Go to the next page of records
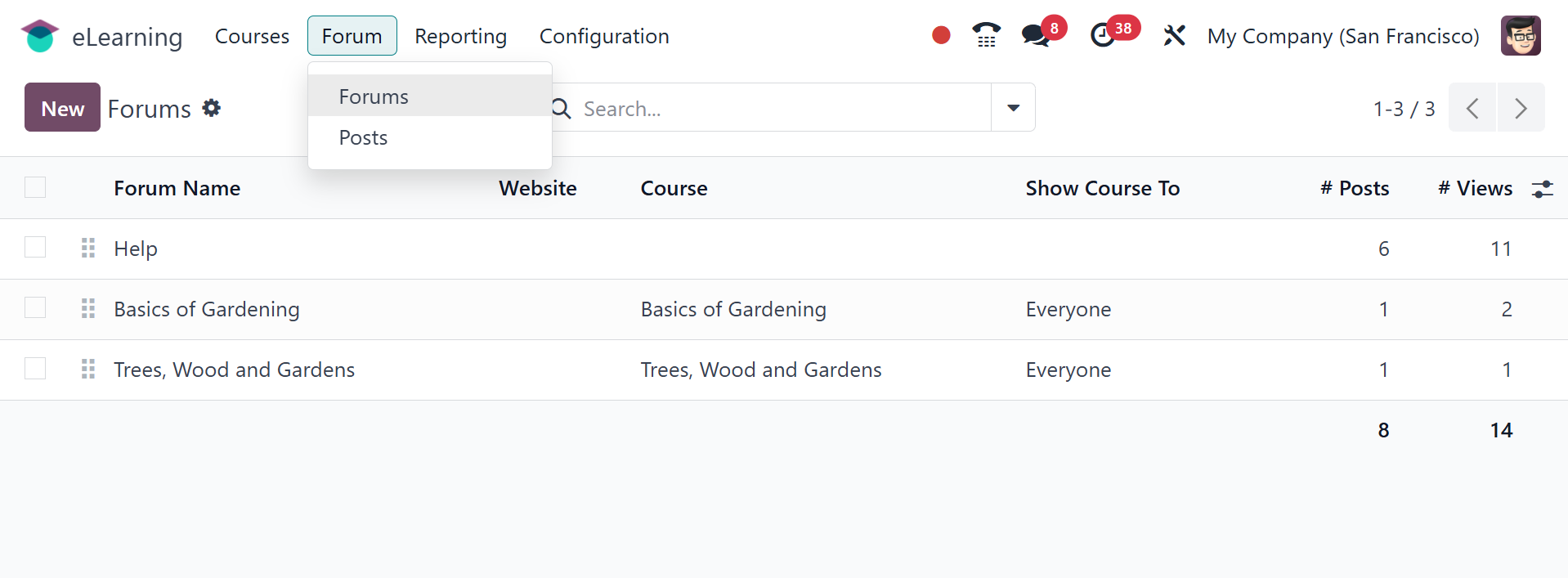 (x=1521, y=108)
